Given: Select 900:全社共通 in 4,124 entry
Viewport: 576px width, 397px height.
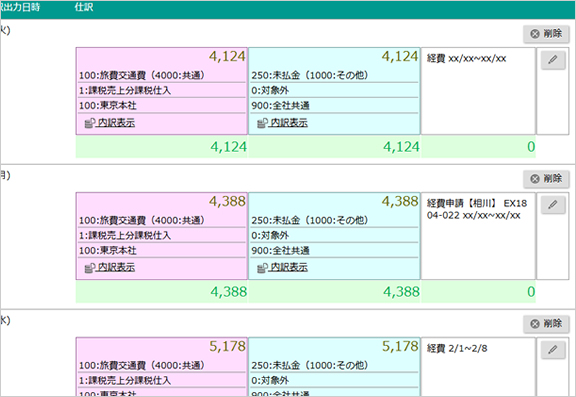Looking at the screenshot, I should [280, 105].
